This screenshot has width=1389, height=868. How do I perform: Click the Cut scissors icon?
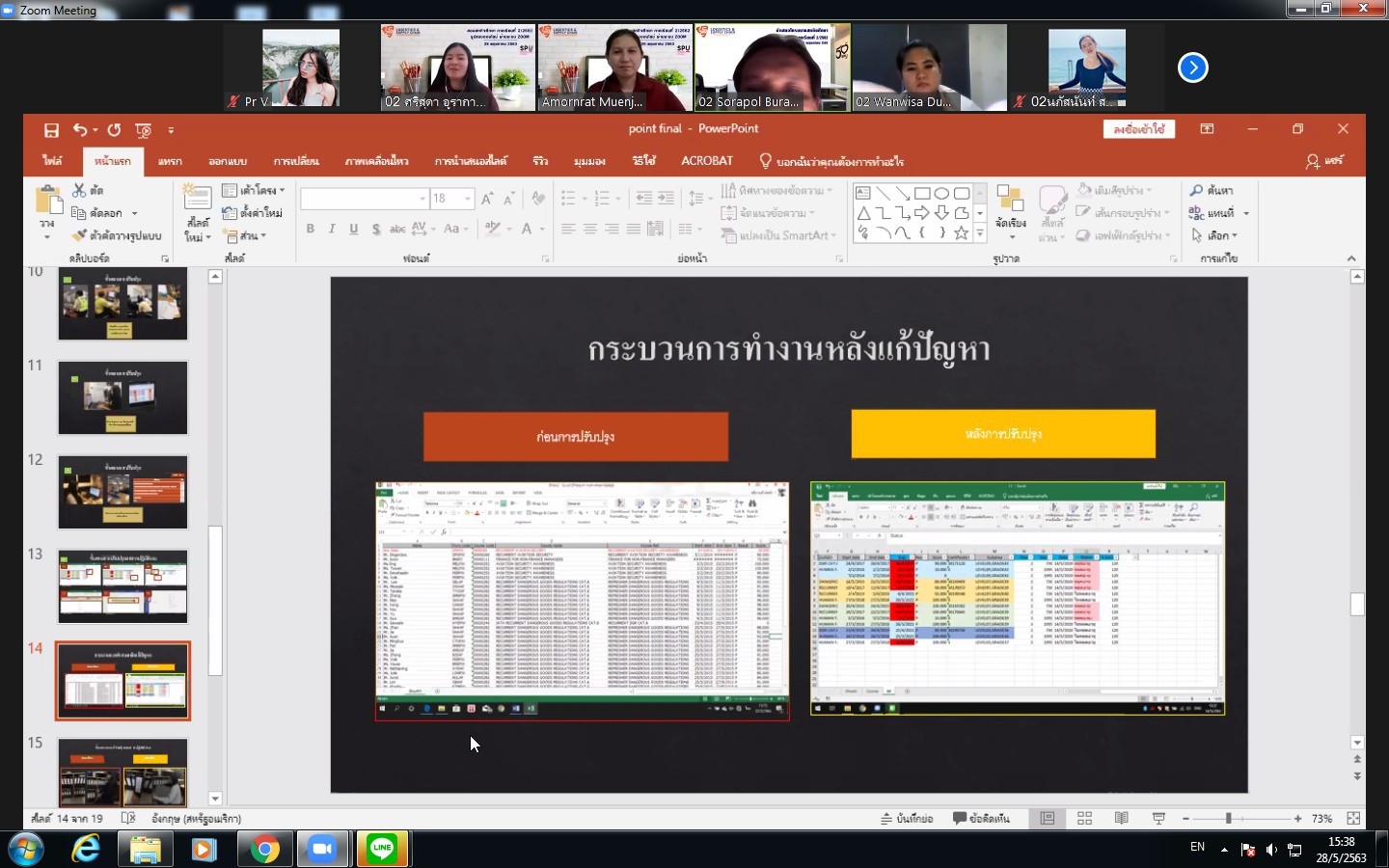pos(80,190)
